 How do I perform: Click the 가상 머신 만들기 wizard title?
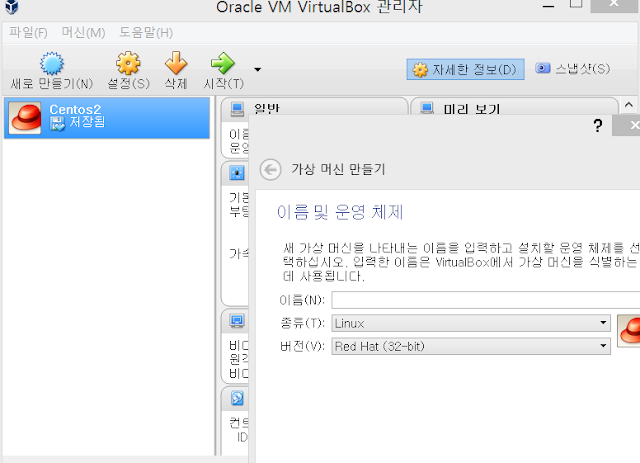click(338, 169)
